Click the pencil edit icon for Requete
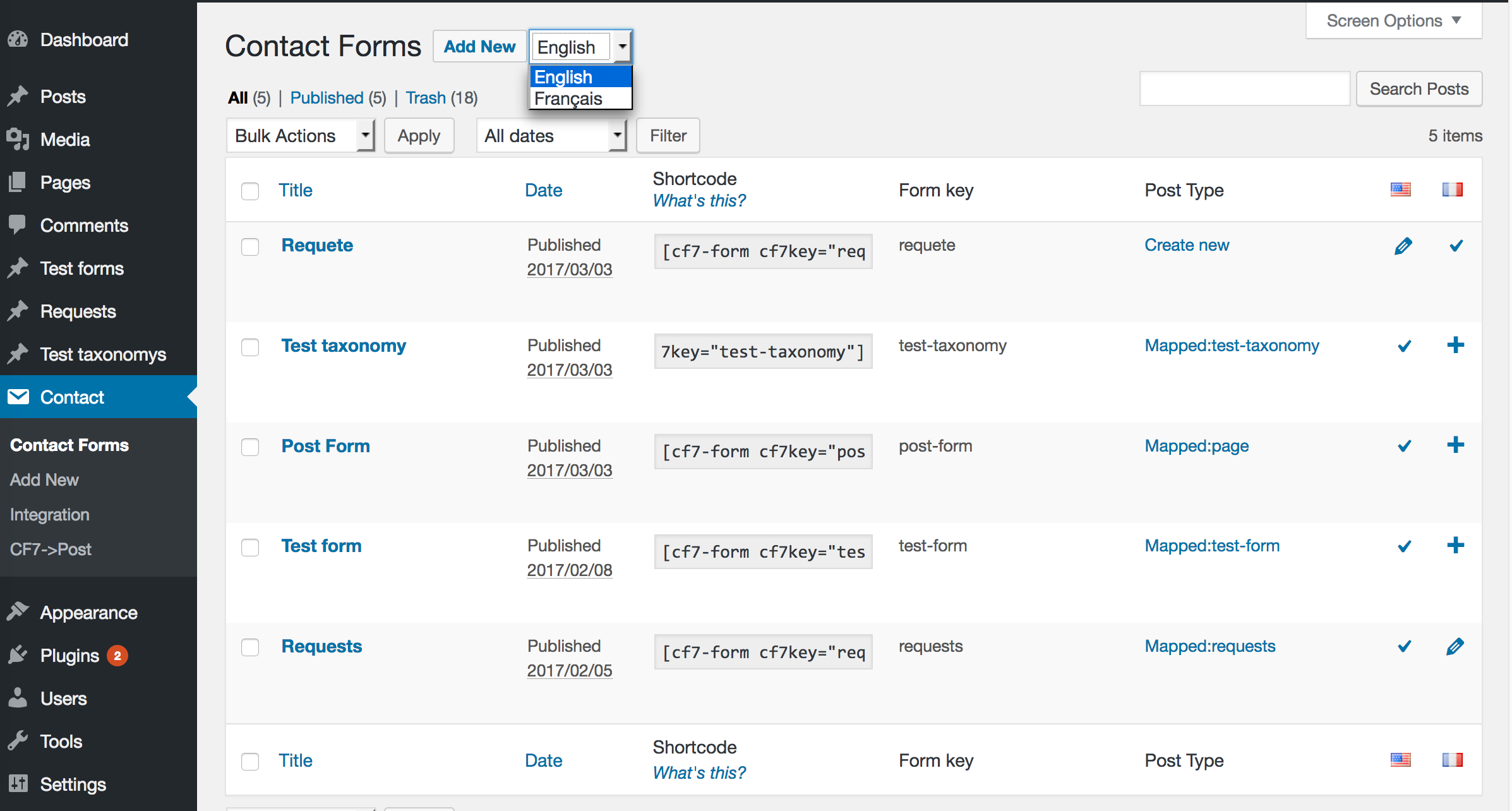Viewport: 1512px width, 811px height. (1403, 246)
